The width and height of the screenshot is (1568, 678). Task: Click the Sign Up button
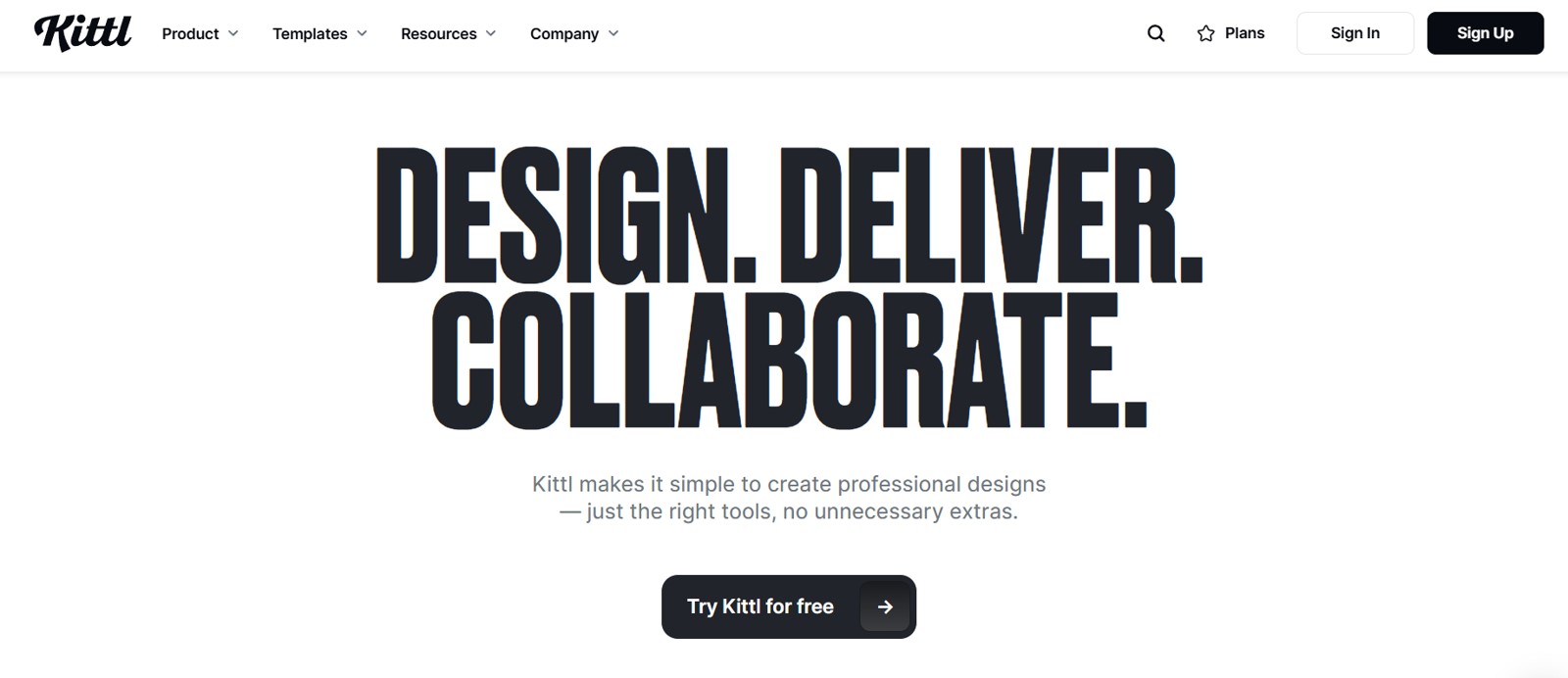(1485, 33)
